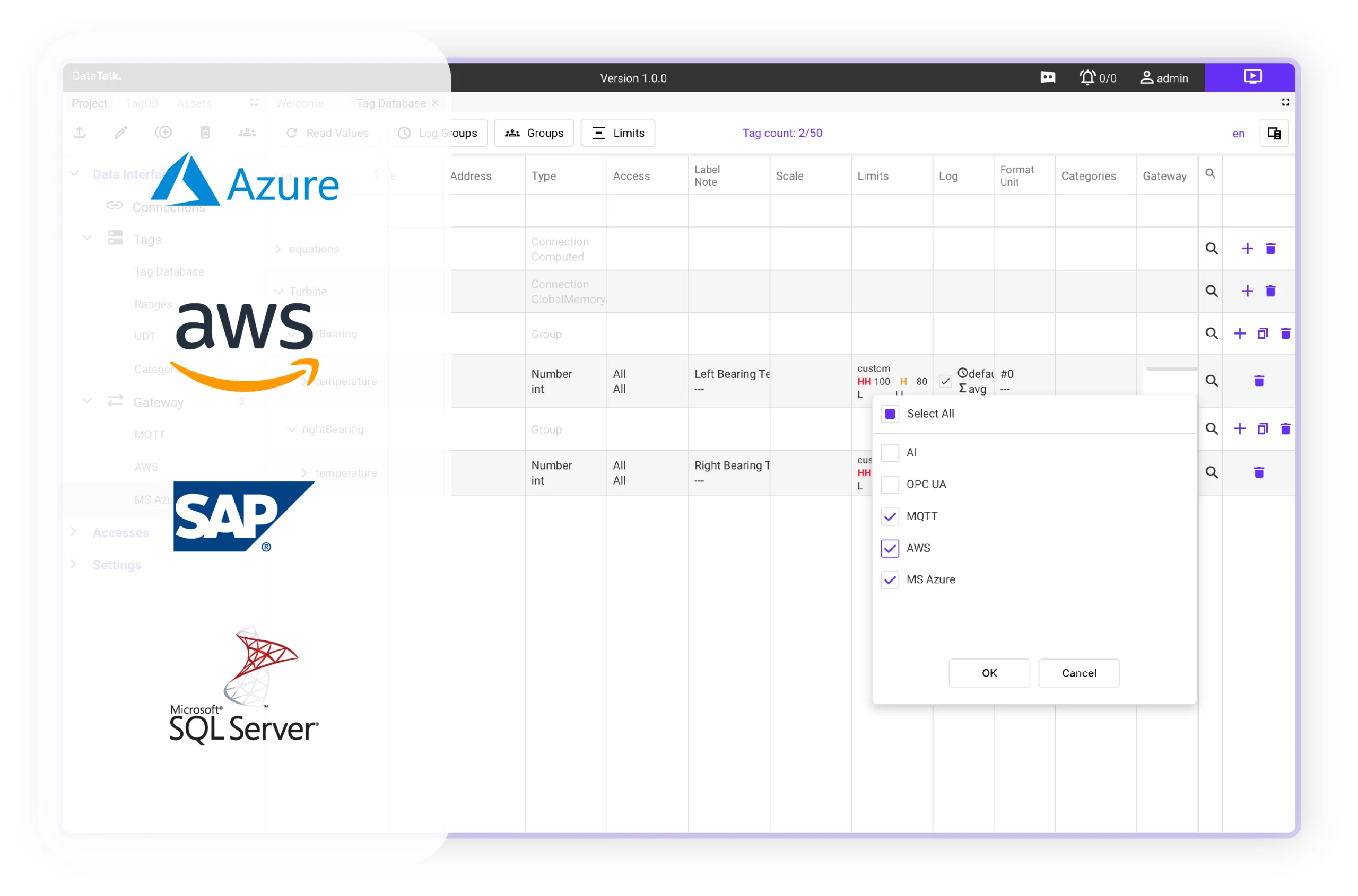Select the Tag Database tab
The width and height of the screenshot is (1358, 896).
[x=391, y=103]
